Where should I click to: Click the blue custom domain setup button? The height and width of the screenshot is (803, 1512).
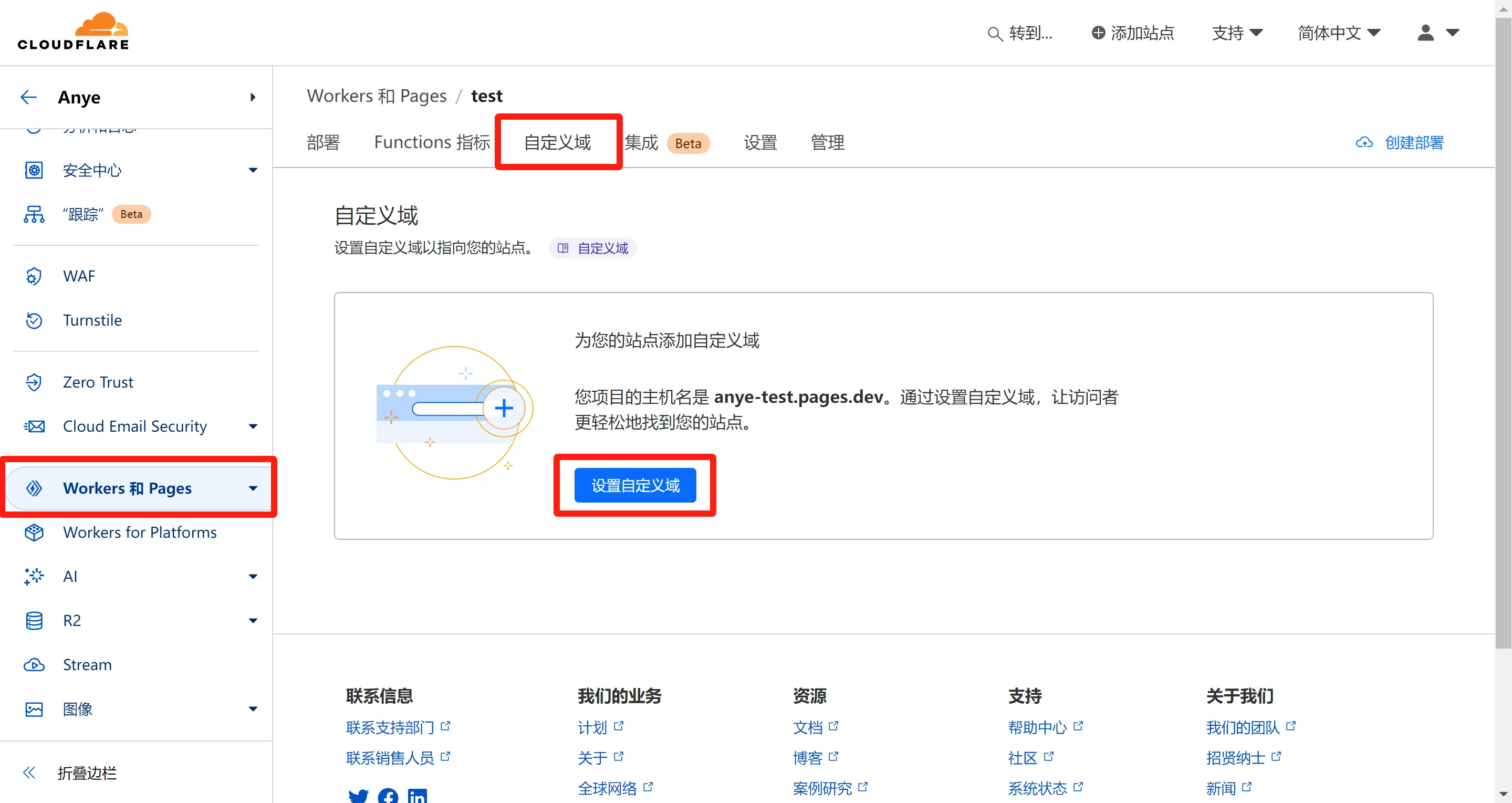[635, 485]
